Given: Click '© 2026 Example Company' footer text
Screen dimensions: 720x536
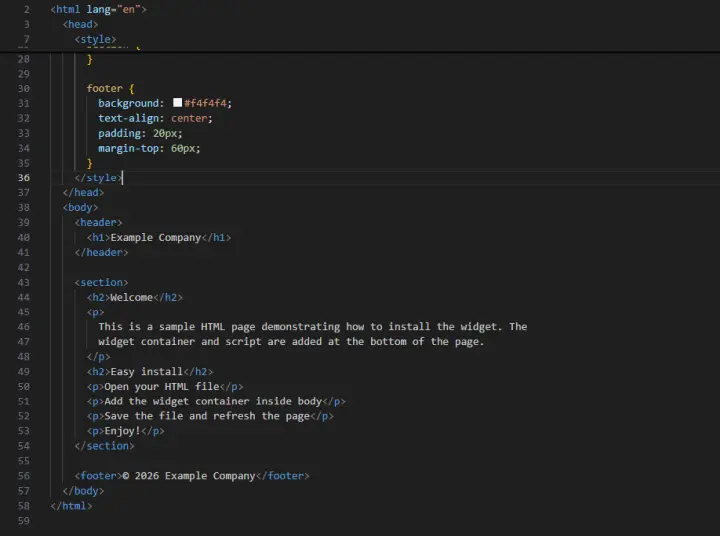Looking at the screenshot, I should tap(189, 475).
